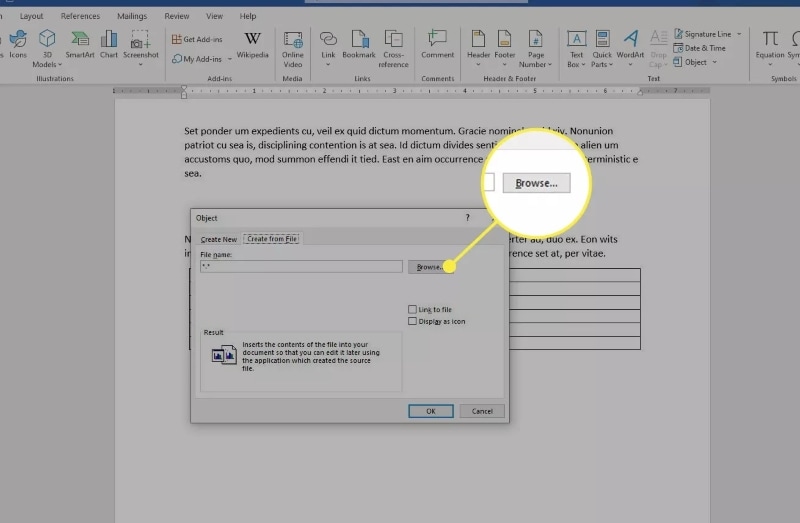Click the right indent marker on ruler
This screenshot has height=523, width=800.
[640, 92]
